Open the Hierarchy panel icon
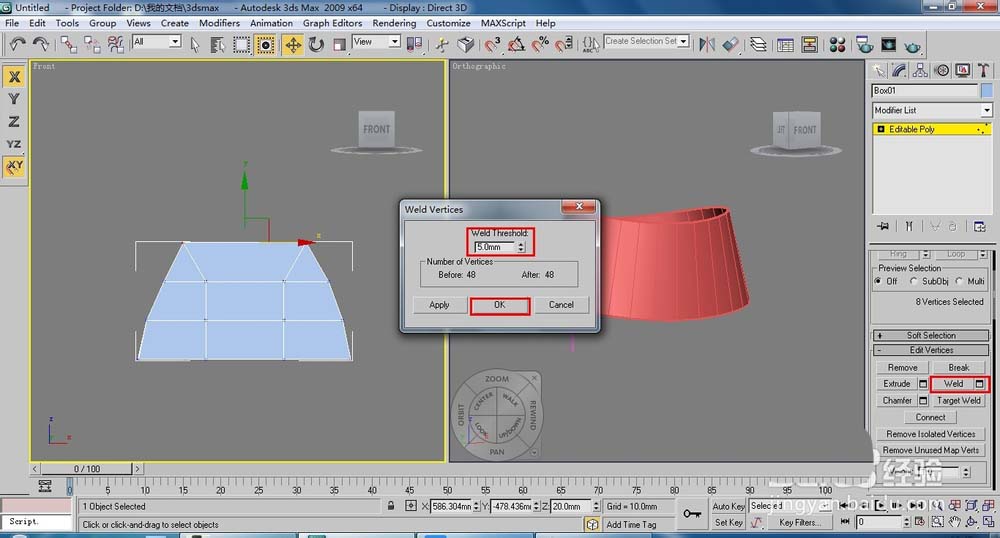Screen dimensions: 1000x538 point(920,71)
